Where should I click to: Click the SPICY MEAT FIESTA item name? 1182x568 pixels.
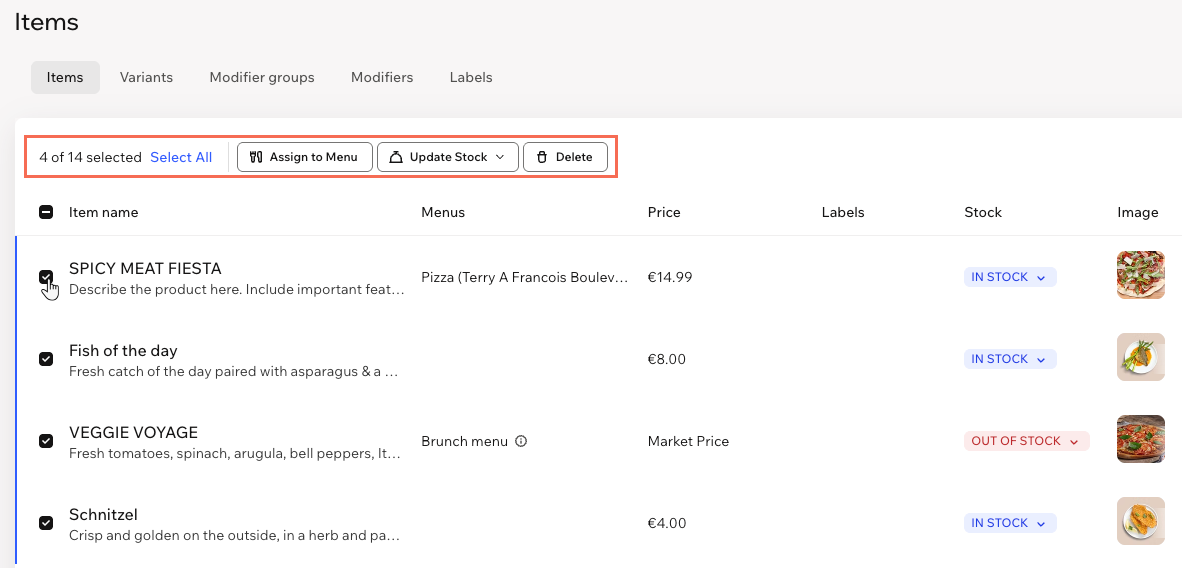pos(145,269)
